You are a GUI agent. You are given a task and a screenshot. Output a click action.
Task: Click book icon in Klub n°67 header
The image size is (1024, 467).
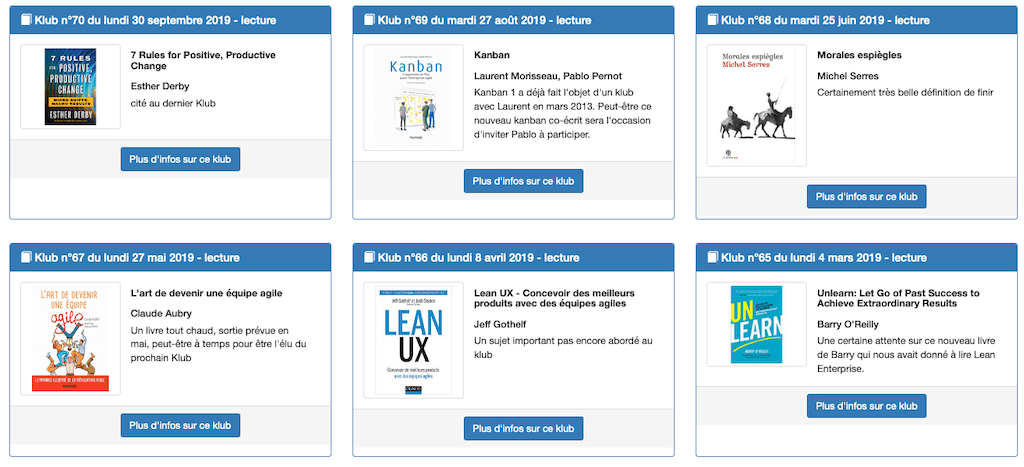25,257
